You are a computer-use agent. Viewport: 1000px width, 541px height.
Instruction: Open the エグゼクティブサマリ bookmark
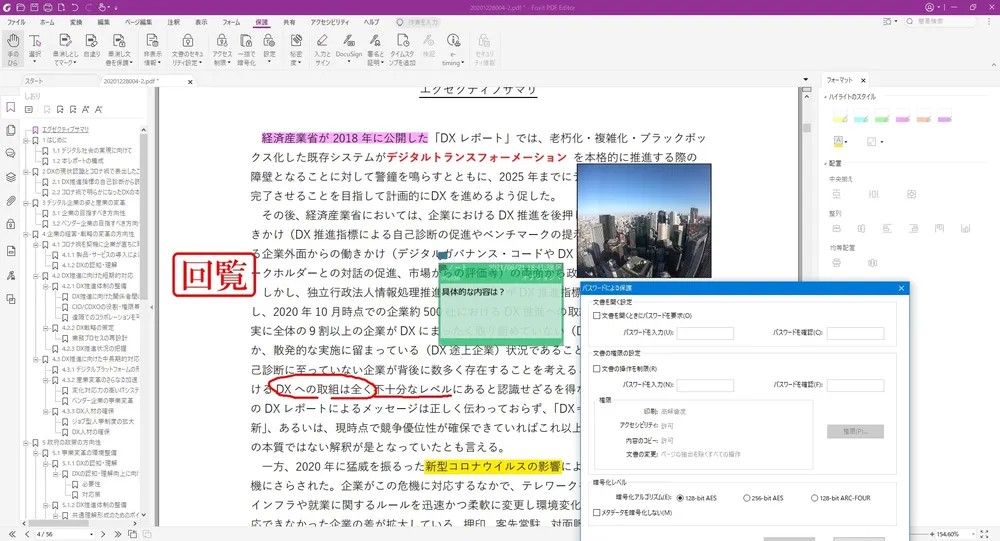66,130
